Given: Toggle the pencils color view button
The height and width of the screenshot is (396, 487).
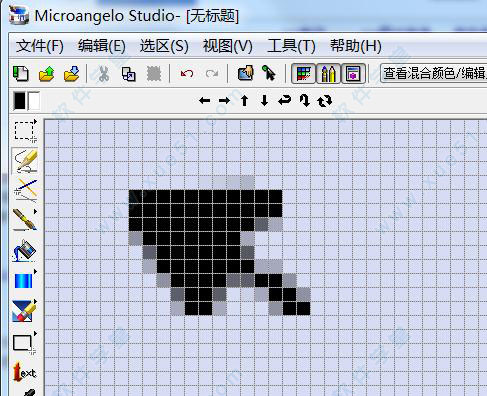Looking at the screenshot, I should [328, 74].
